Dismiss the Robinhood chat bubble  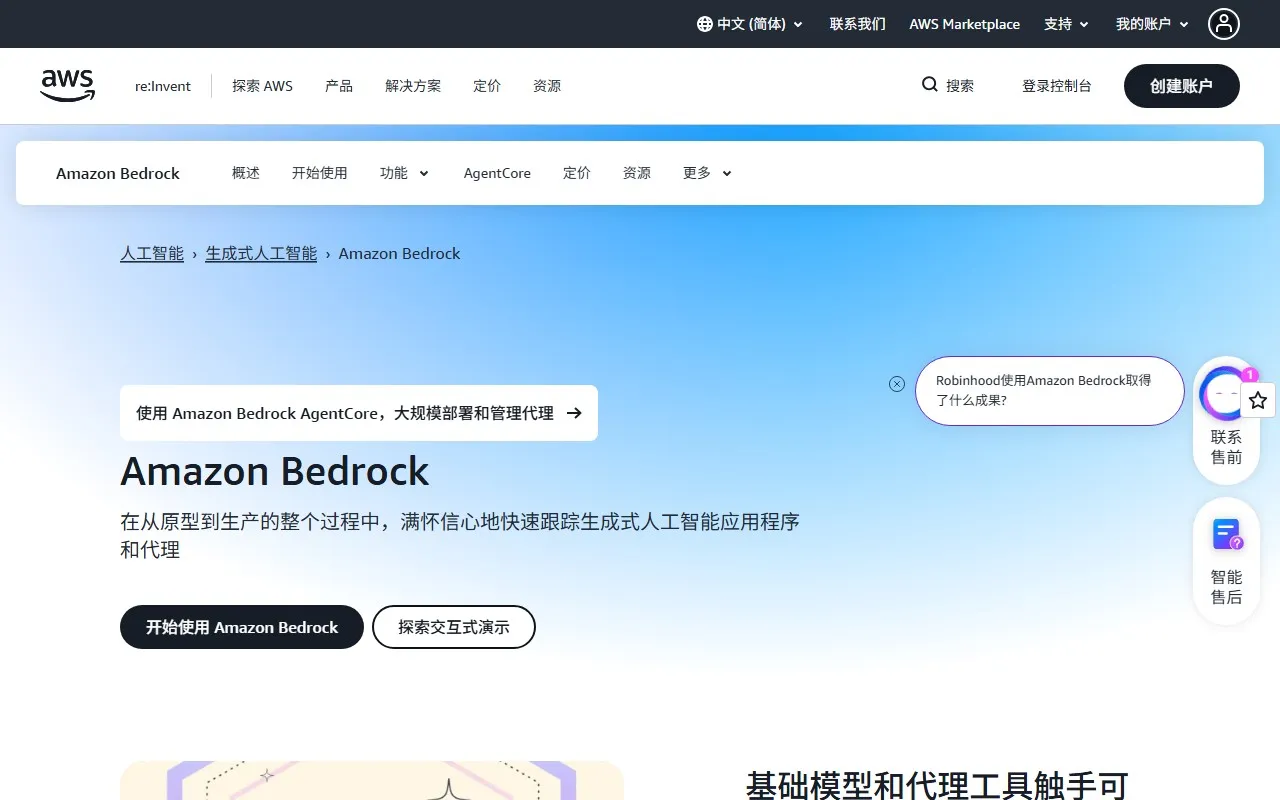point(896,383)
